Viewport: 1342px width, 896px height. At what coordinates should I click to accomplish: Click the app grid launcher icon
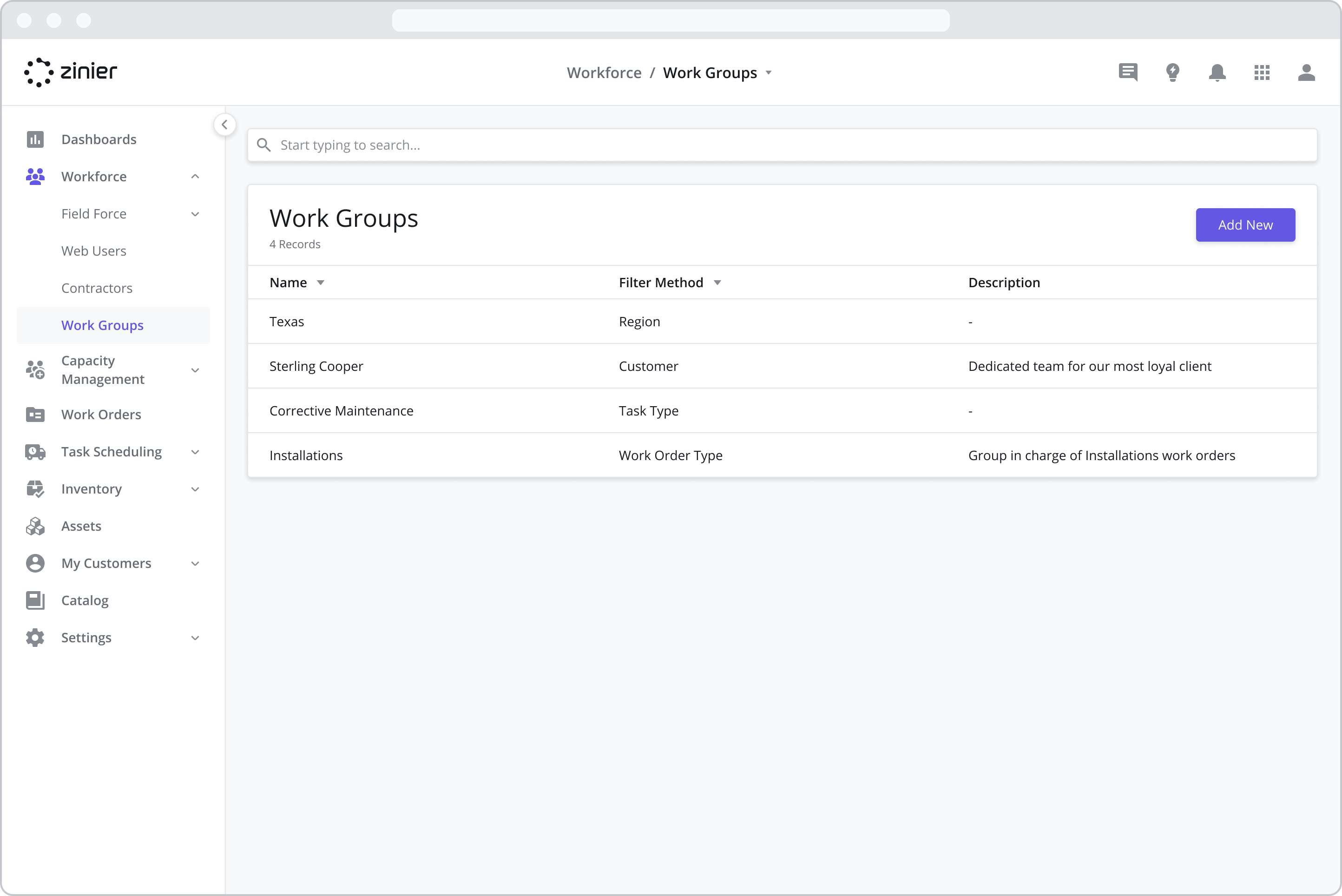coord(1263,72)
